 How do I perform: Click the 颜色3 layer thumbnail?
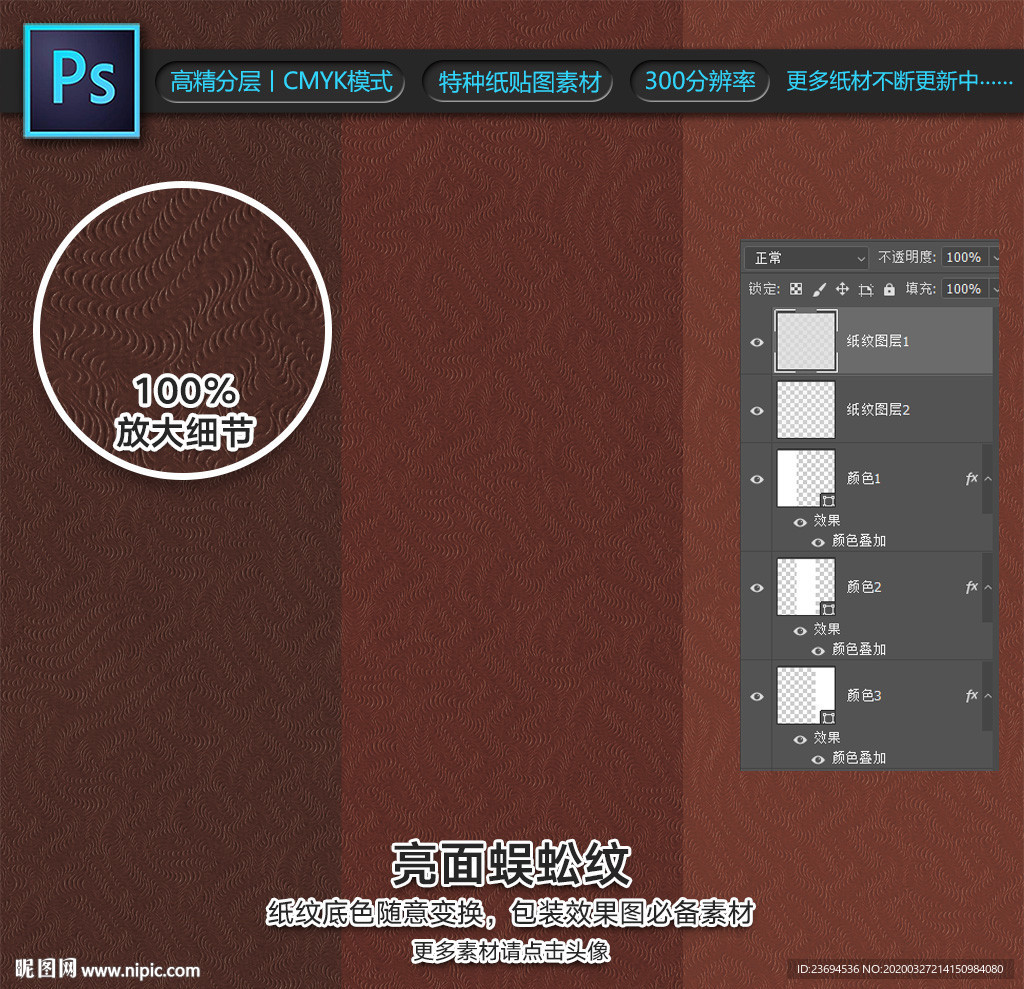(805, 695)
